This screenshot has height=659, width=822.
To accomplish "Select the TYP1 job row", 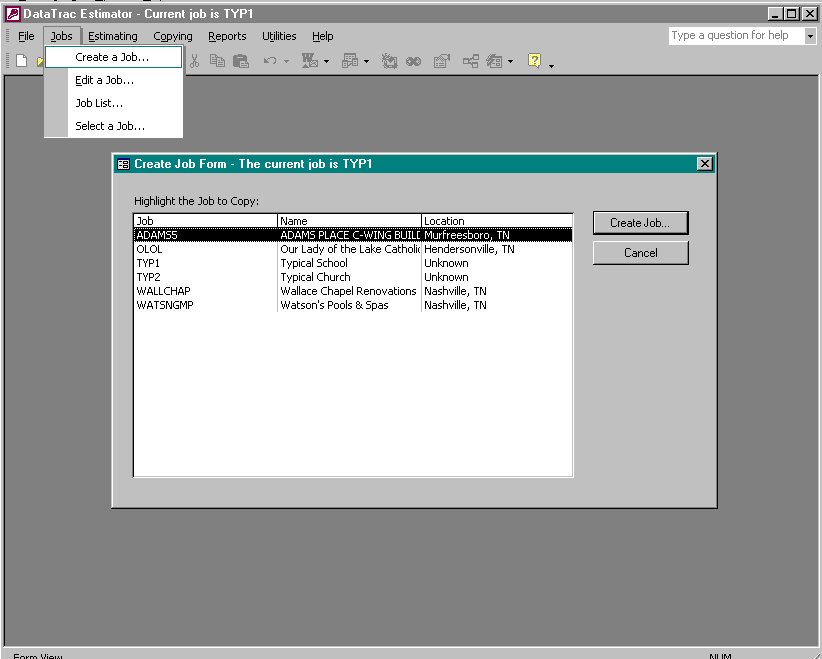I will click(x=353, y=263).
